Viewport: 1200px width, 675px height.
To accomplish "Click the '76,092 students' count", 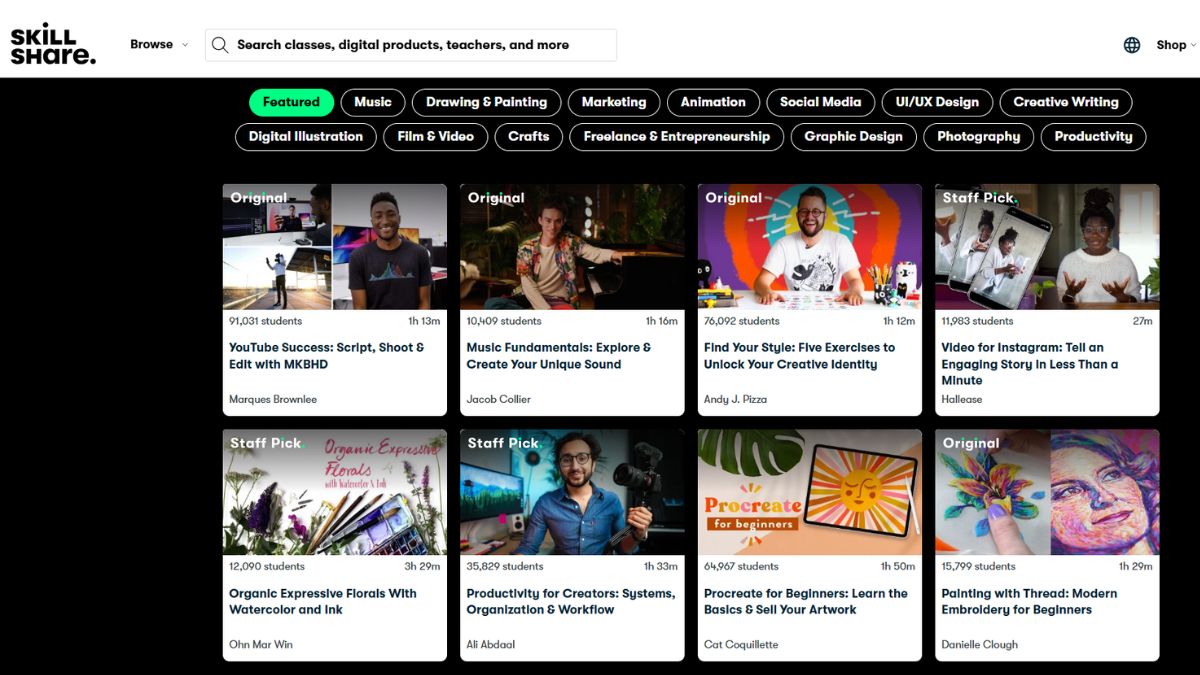I will coord(742,321).
